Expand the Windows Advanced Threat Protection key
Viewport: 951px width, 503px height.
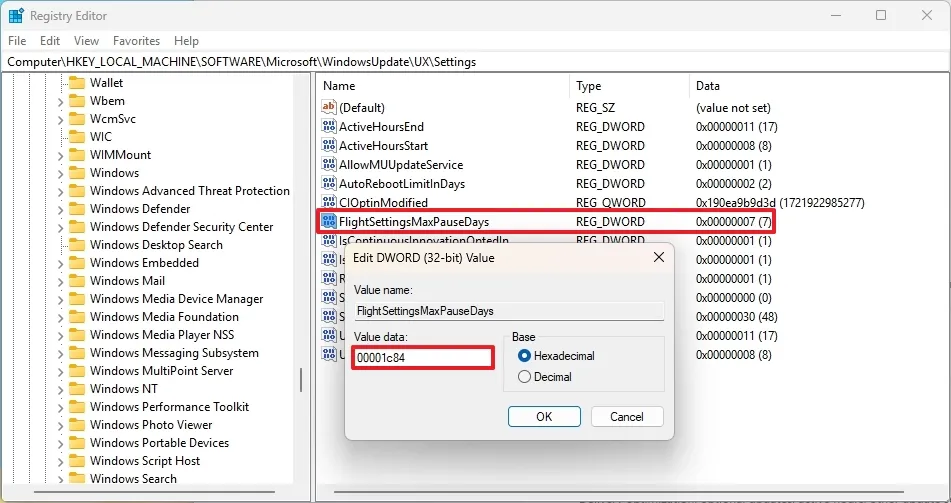[60, 191]
